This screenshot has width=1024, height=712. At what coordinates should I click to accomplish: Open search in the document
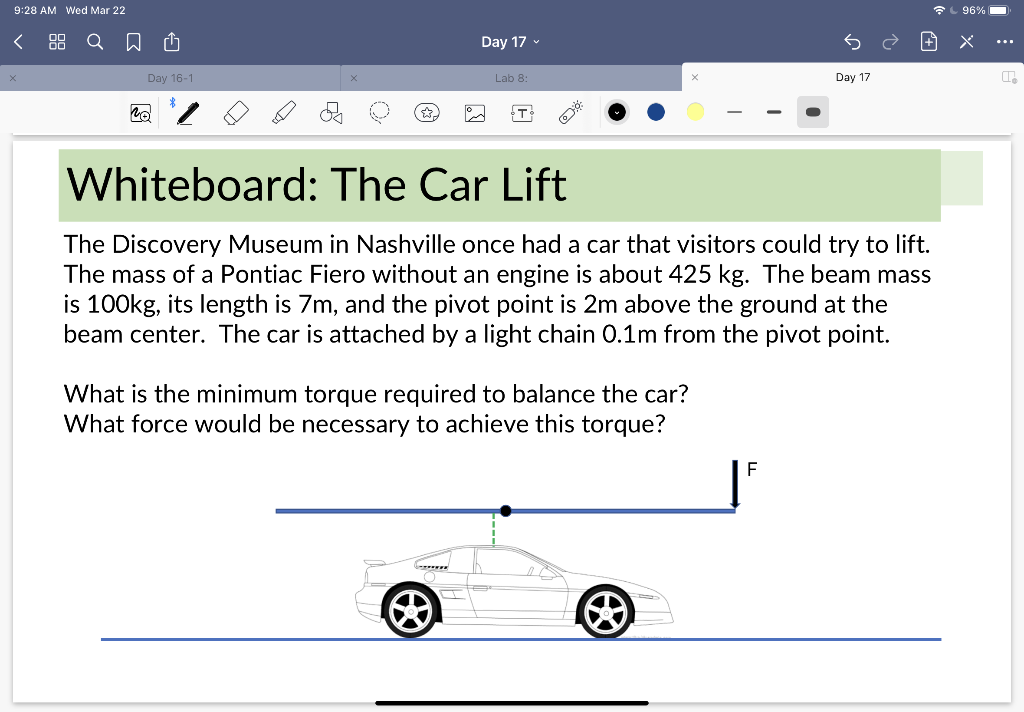(x=95, y=42)
